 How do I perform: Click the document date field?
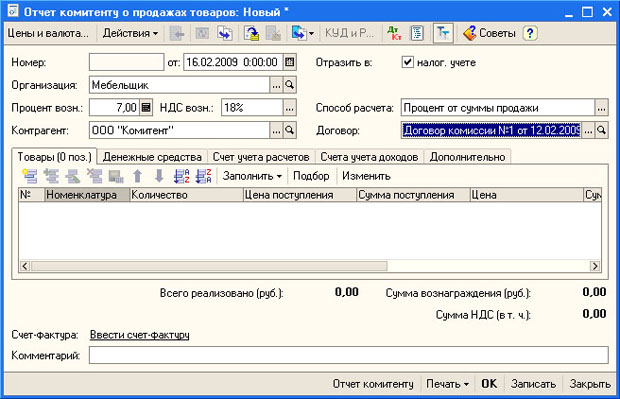tap(233, 62)
